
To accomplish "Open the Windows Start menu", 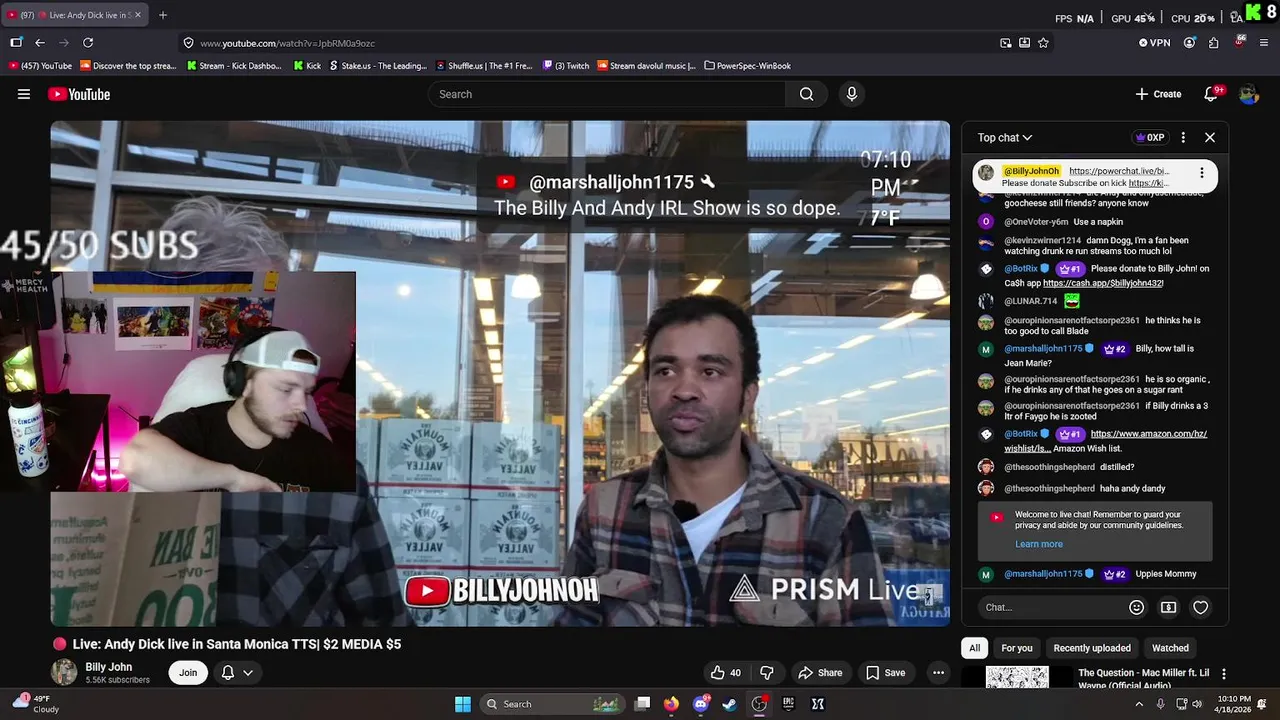I will pyautogui.click(x=463, y=704).
